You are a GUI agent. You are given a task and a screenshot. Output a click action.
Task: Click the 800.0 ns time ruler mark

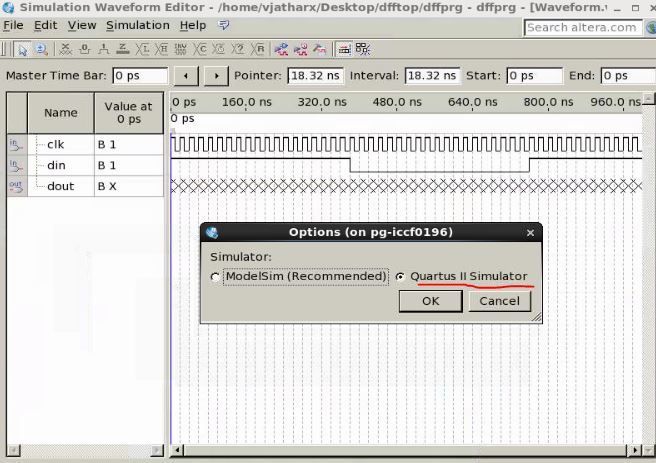coord(548,102)
